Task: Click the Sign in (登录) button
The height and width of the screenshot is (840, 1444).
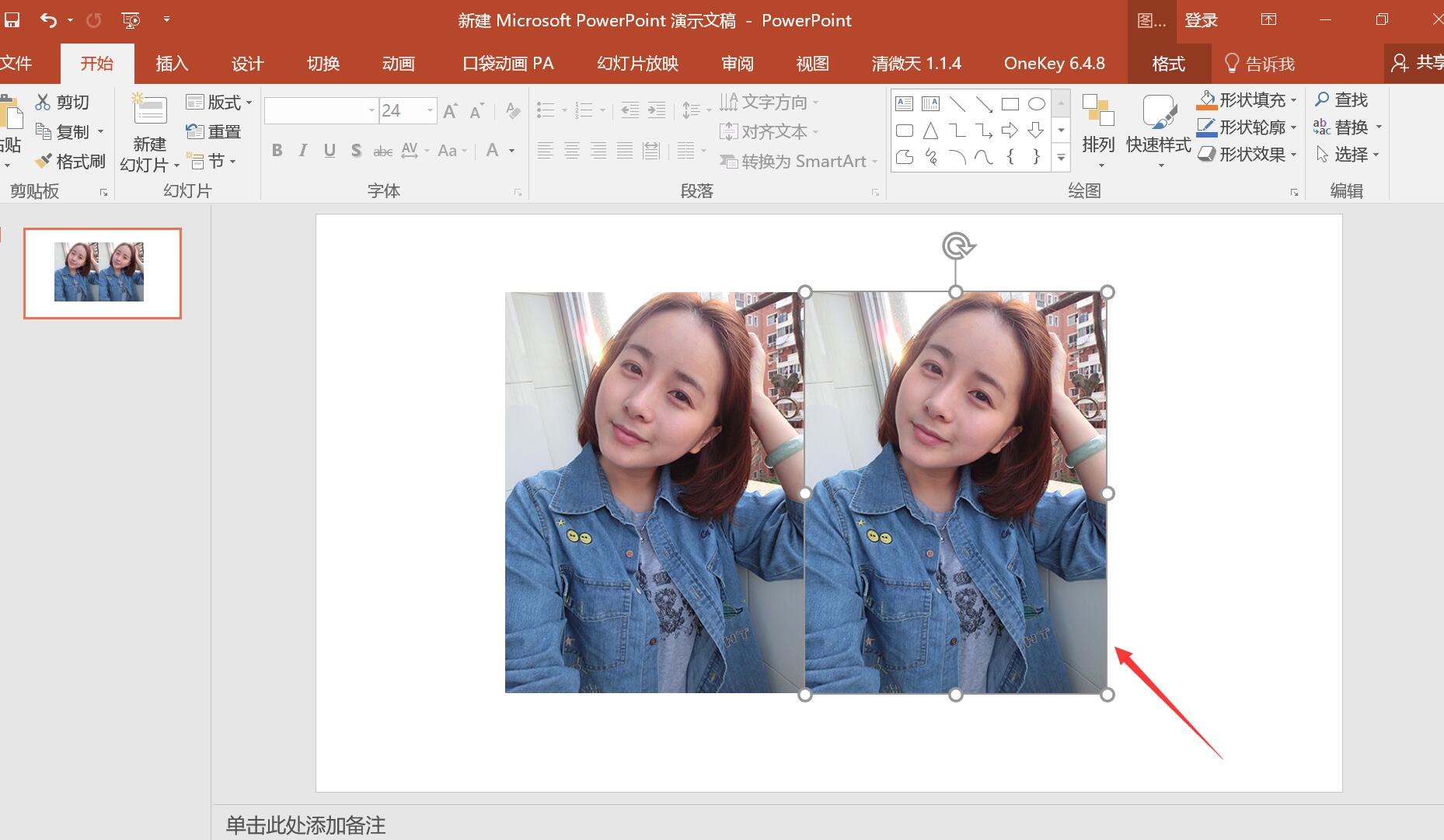Action: tap(1201, 20)
